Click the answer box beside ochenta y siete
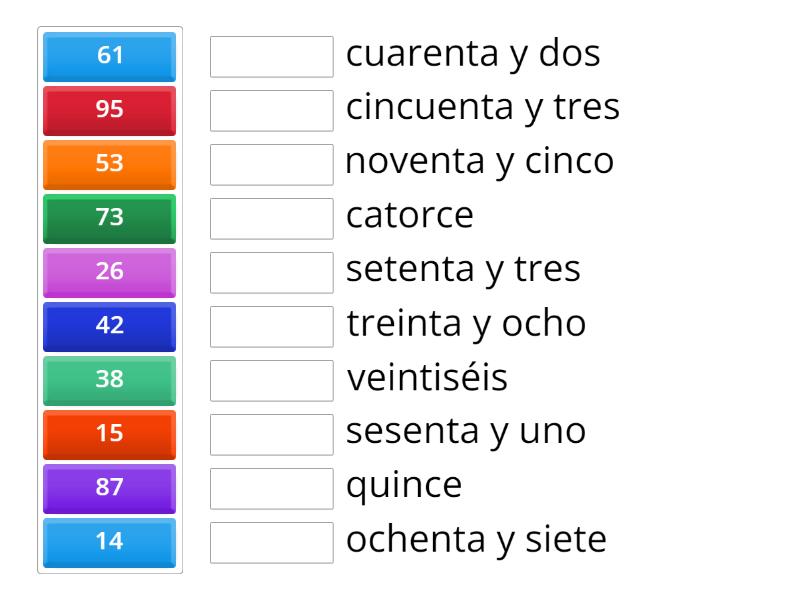The height and width of the screenshot is (600, 800). pos(271,542)
